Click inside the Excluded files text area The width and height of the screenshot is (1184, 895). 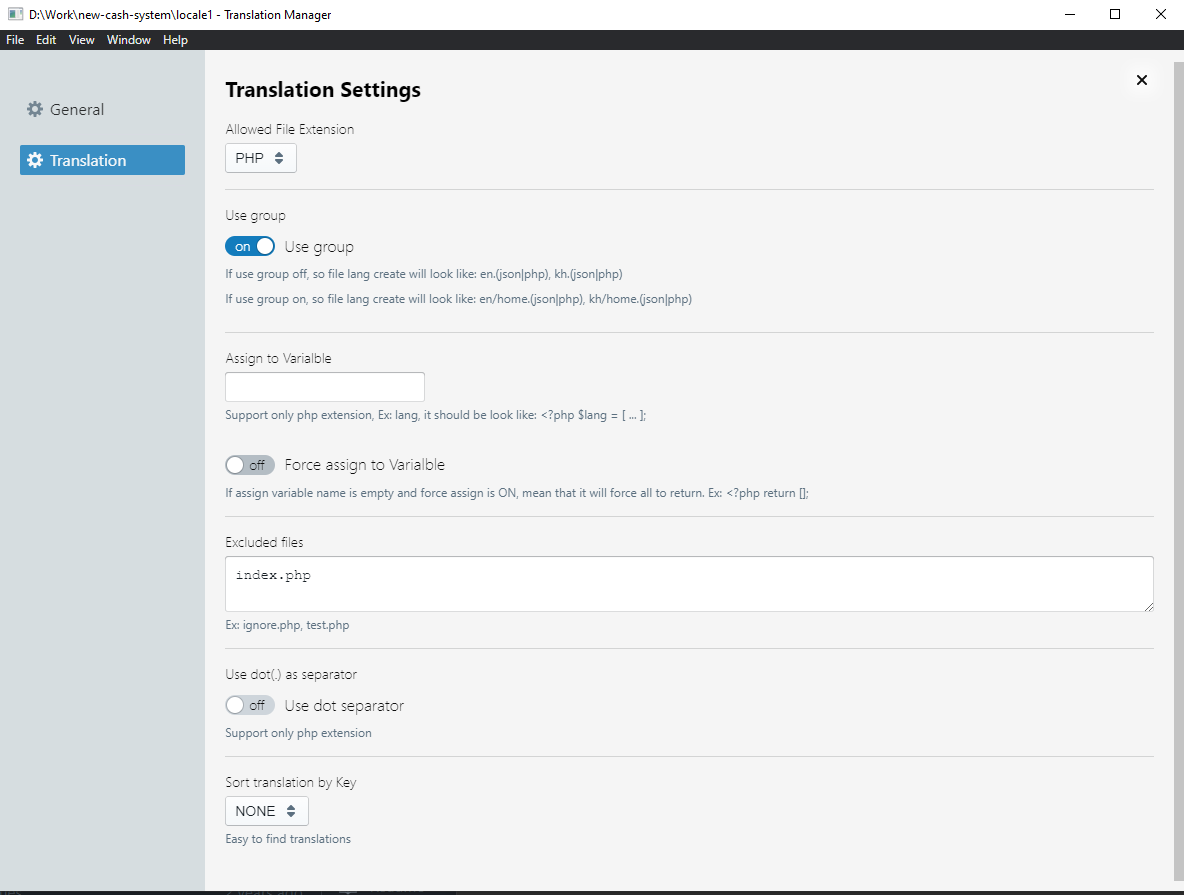pos(689,584)
